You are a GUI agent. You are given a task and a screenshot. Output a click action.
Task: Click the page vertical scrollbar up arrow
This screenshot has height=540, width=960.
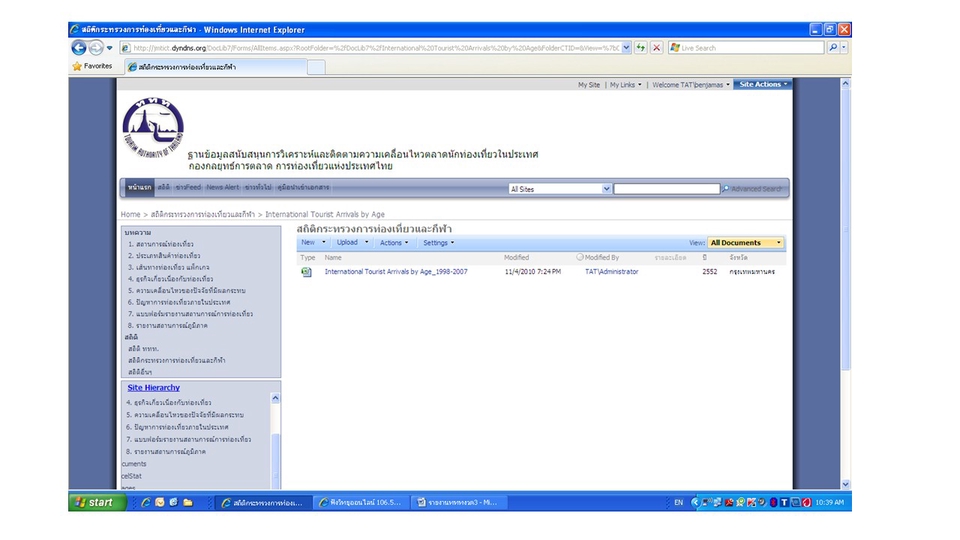point(846,83)
